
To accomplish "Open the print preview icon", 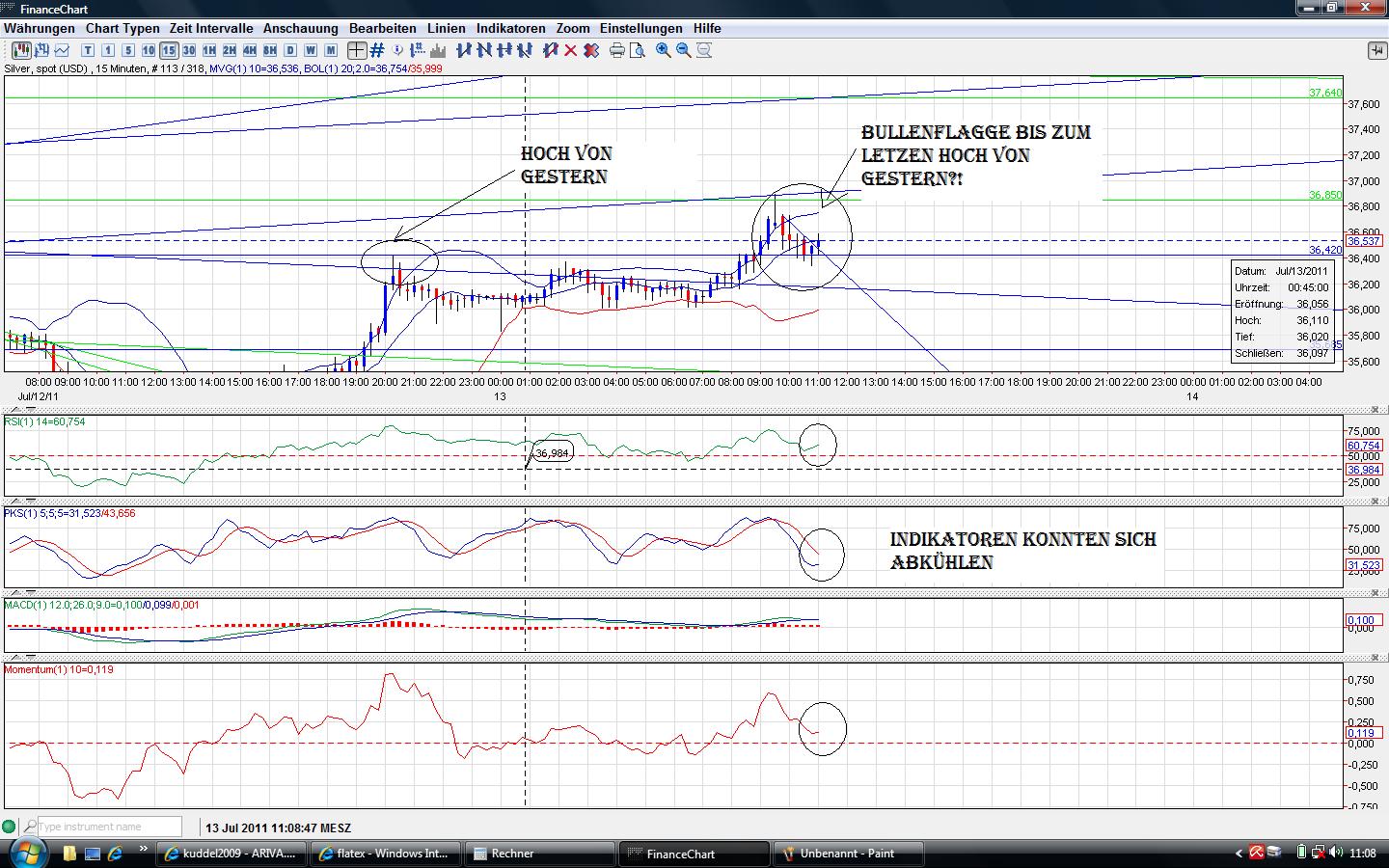I will click(x=638, y=50).
